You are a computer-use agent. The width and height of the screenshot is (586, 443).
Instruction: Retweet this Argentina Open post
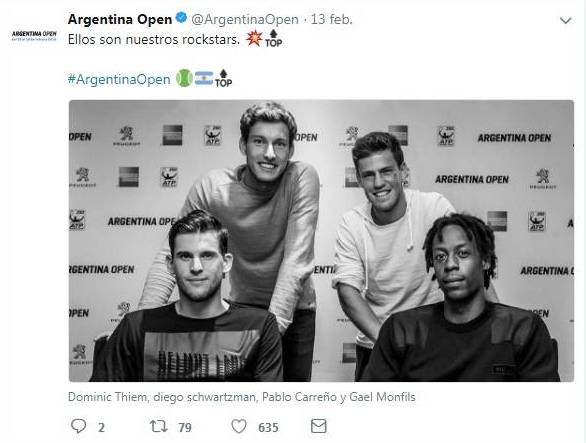pos(158,426)
